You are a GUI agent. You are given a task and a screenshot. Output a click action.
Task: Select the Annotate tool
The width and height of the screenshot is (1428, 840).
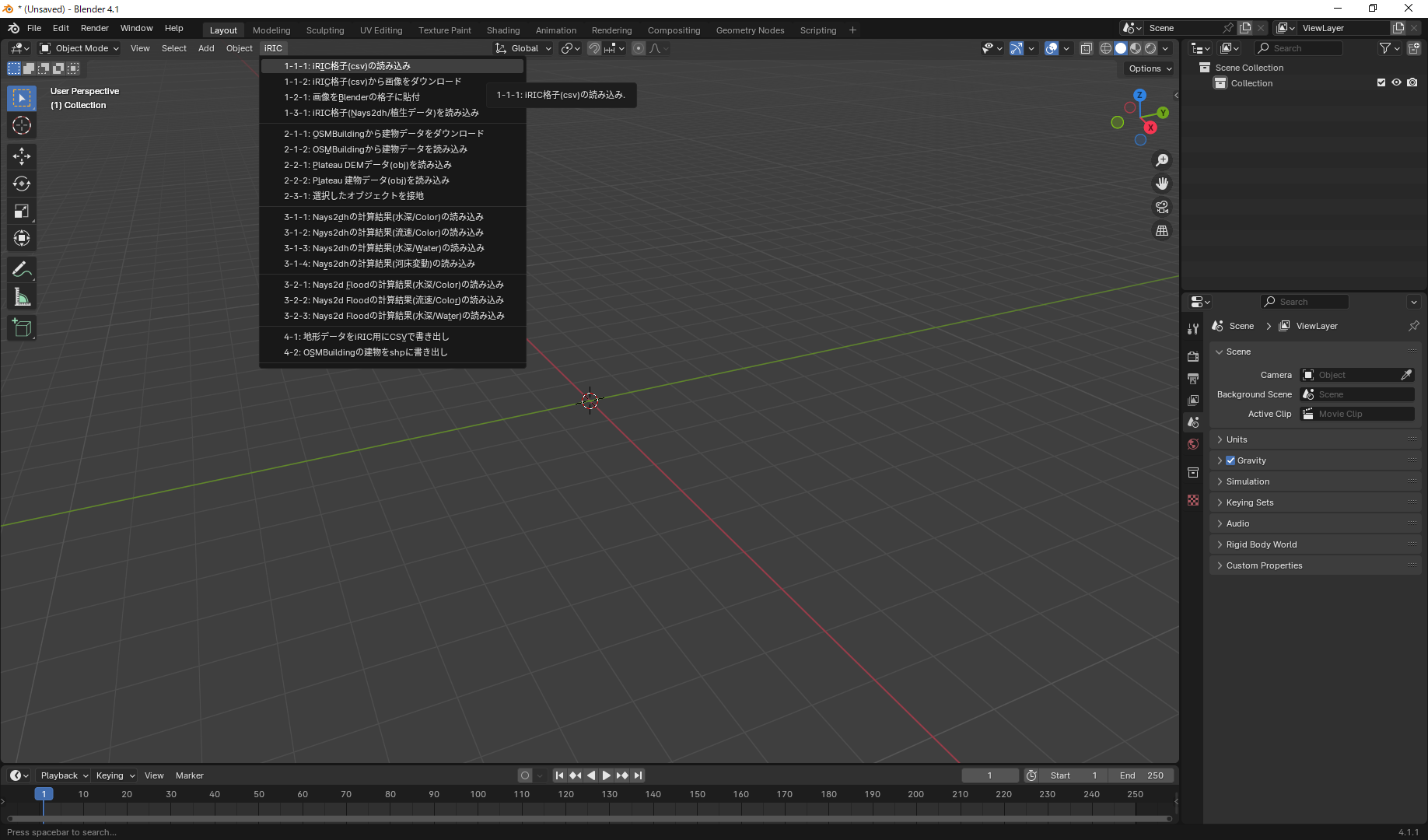click(22, 270)
